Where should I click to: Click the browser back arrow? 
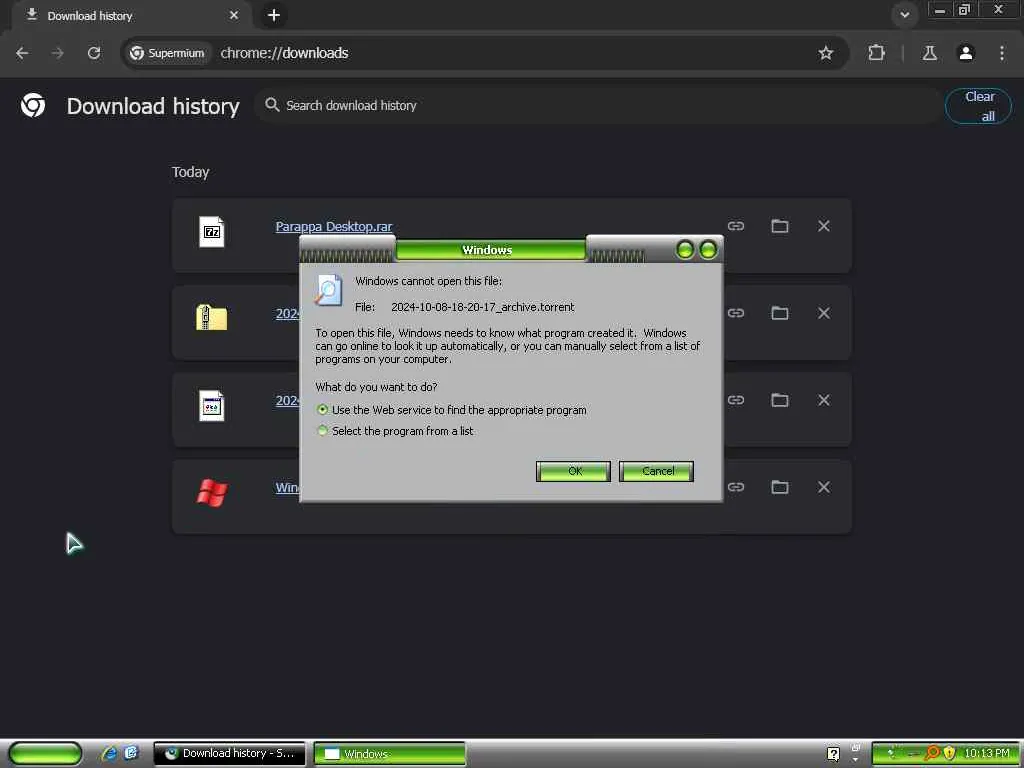tap(22, 53)
